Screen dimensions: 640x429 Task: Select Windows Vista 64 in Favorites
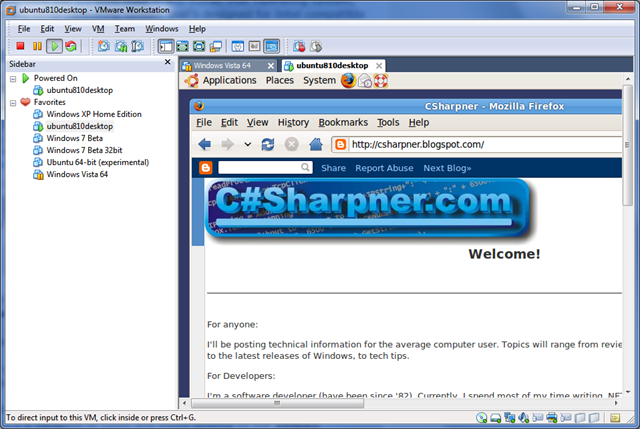[x=77, y=174]
